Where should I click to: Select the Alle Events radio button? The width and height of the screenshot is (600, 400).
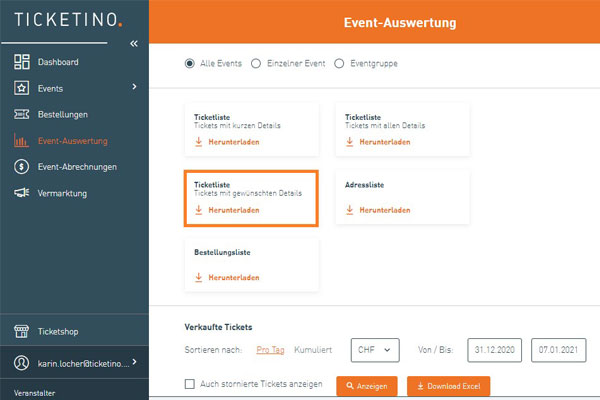click(190, 63)
